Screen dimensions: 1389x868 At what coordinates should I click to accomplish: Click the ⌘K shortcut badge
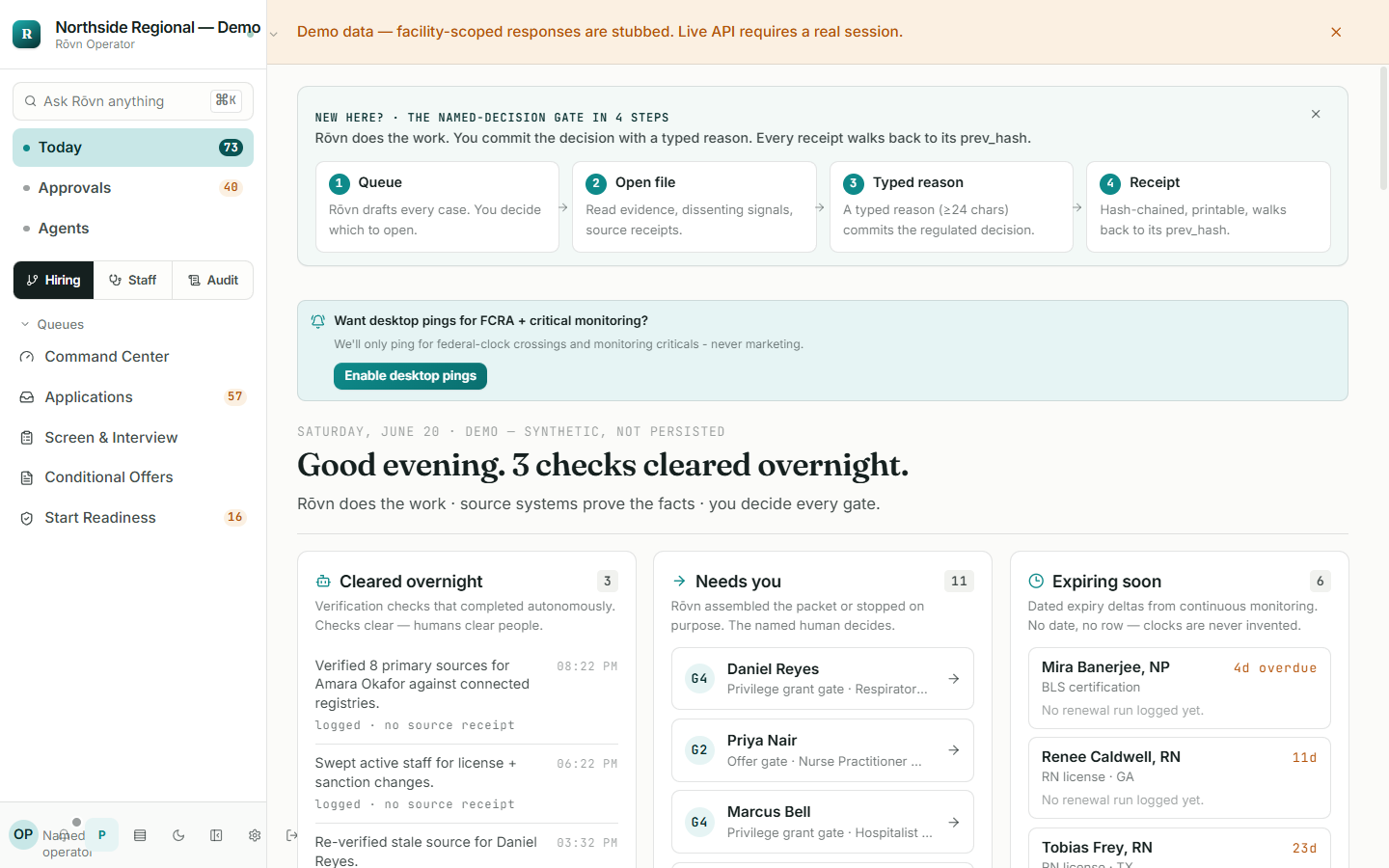pos(226,100)
